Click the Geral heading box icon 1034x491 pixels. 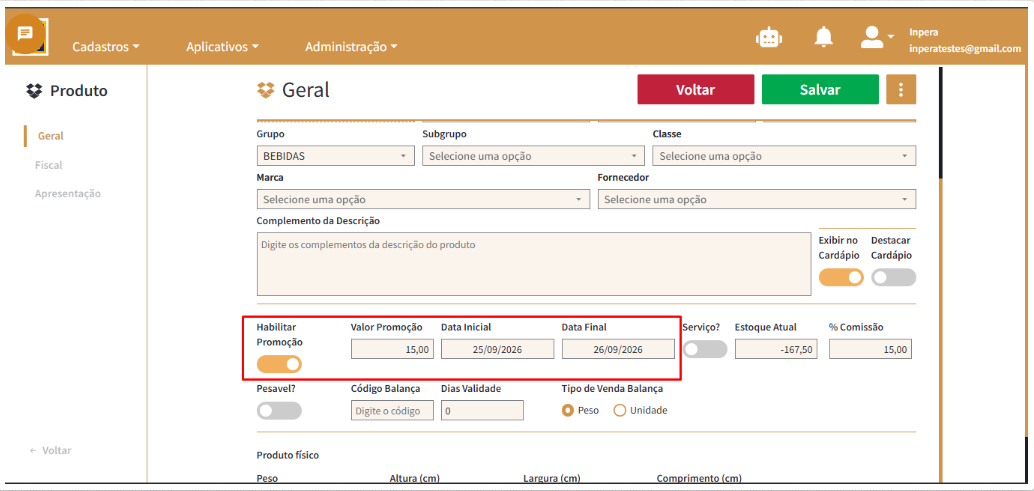[266, 90]
